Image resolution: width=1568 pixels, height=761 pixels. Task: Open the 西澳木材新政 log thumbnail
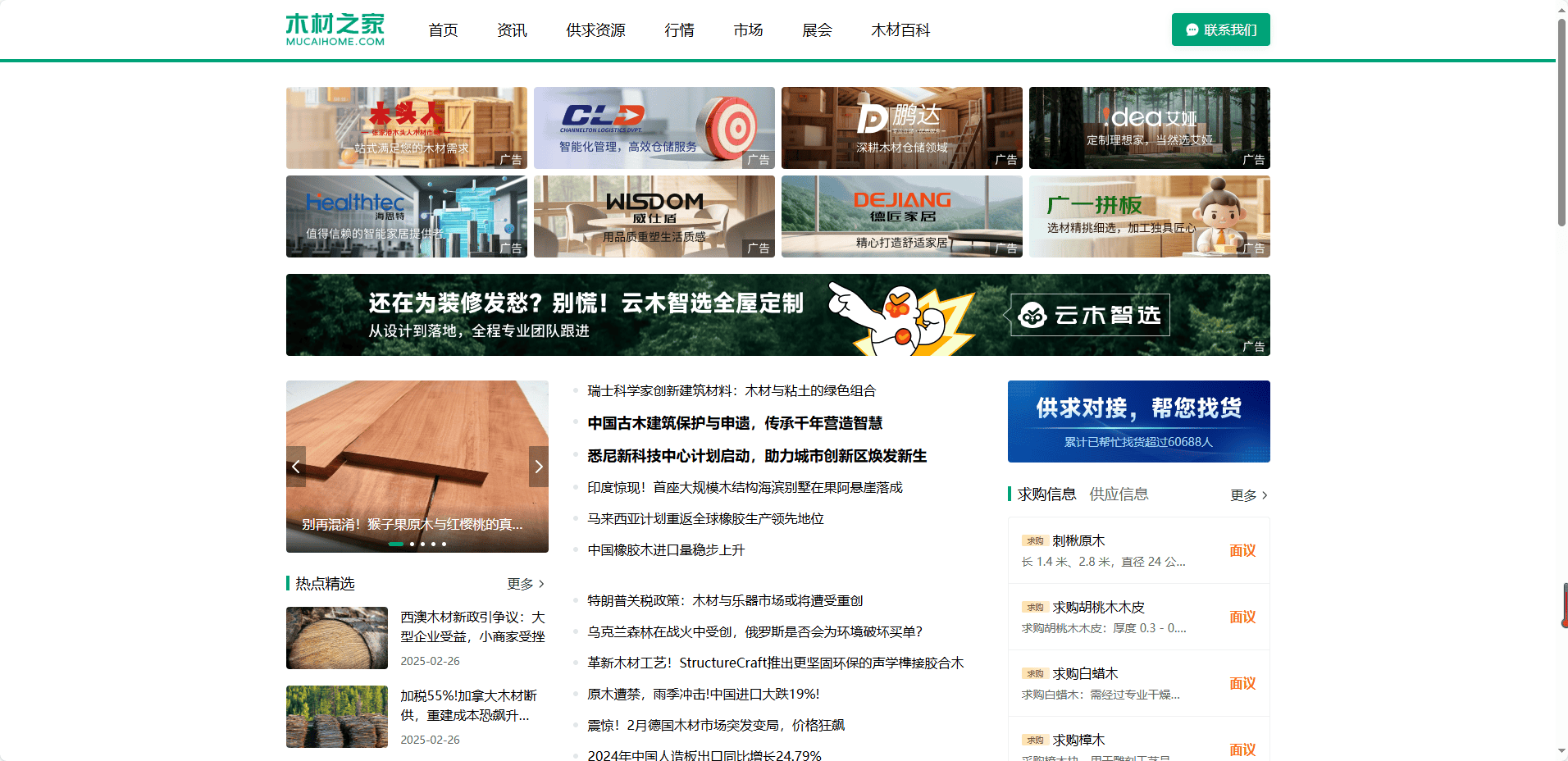click(337, 638)
